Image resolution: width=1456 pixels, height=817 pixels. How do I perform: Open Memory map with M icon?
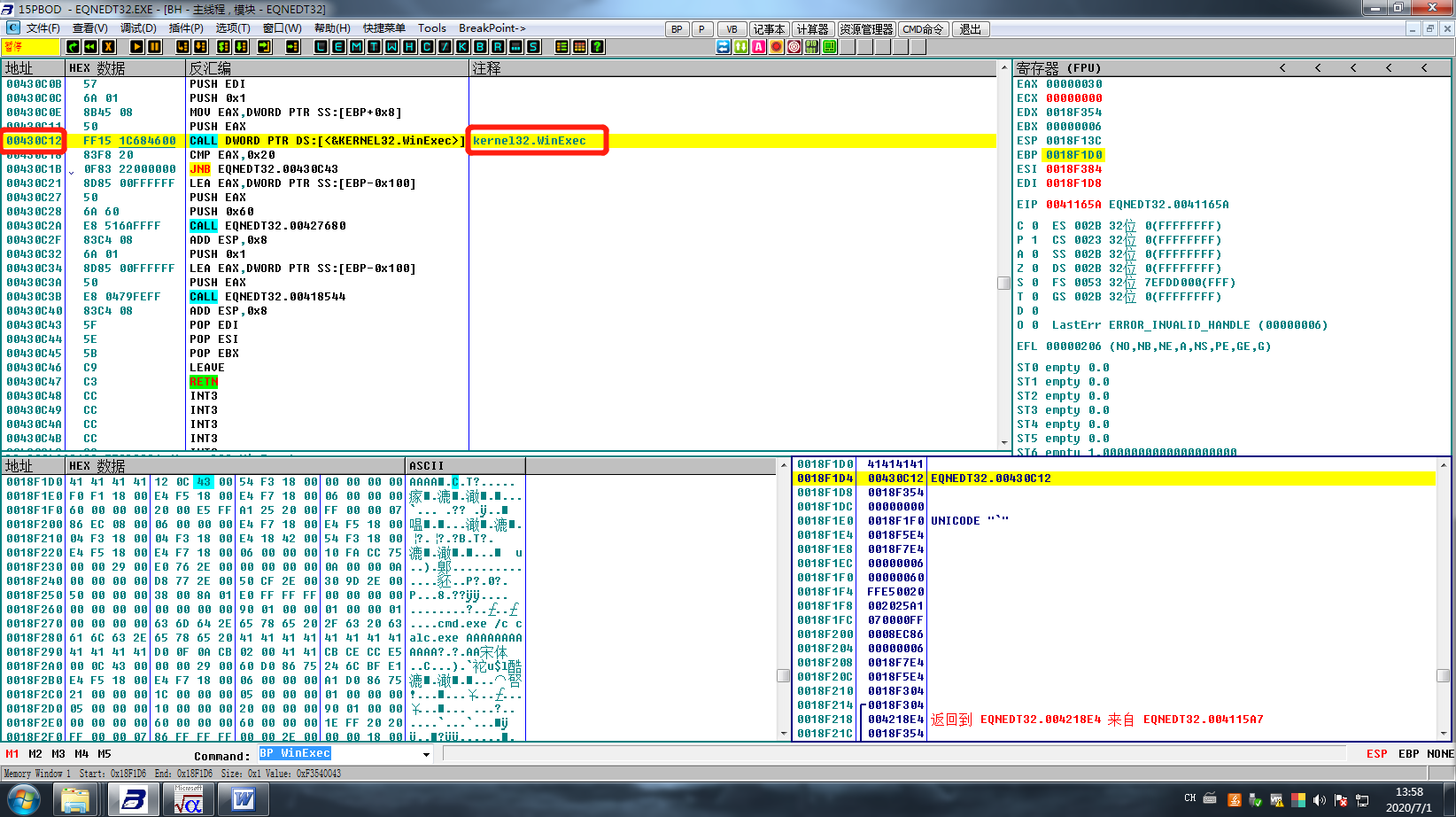pyautogui.click(x=357, y=47)
